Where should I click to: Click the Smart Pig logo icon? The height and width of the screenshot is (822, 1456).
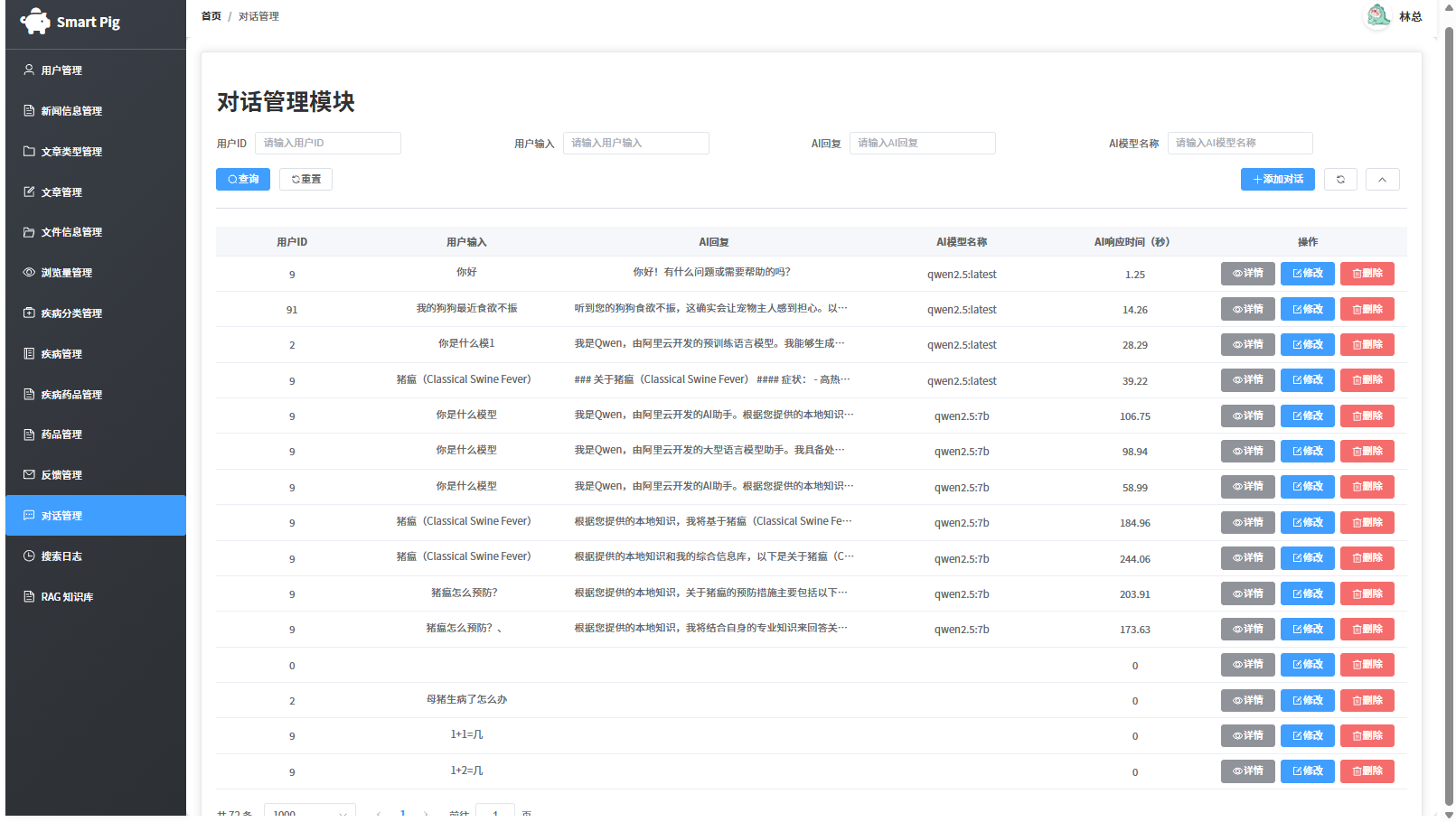35,21
